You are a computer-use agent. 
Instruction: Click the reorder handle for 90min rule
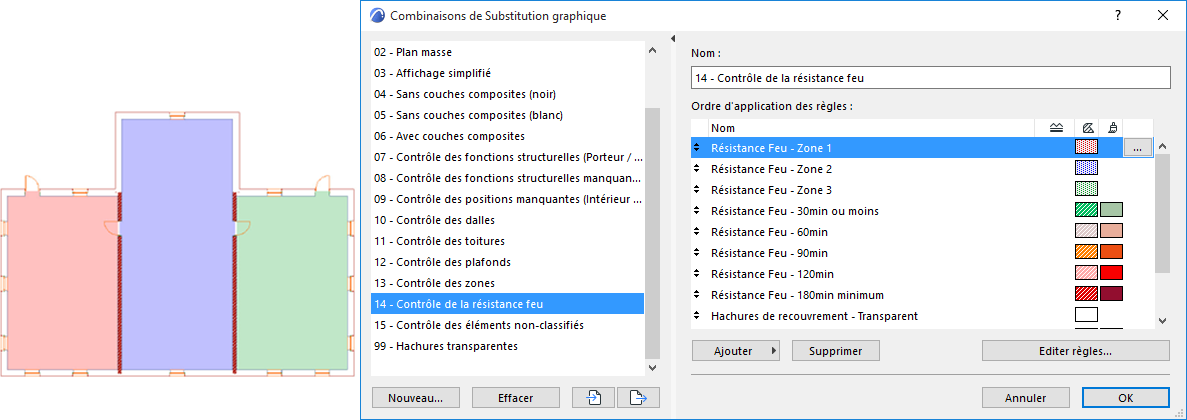point(697,253)
